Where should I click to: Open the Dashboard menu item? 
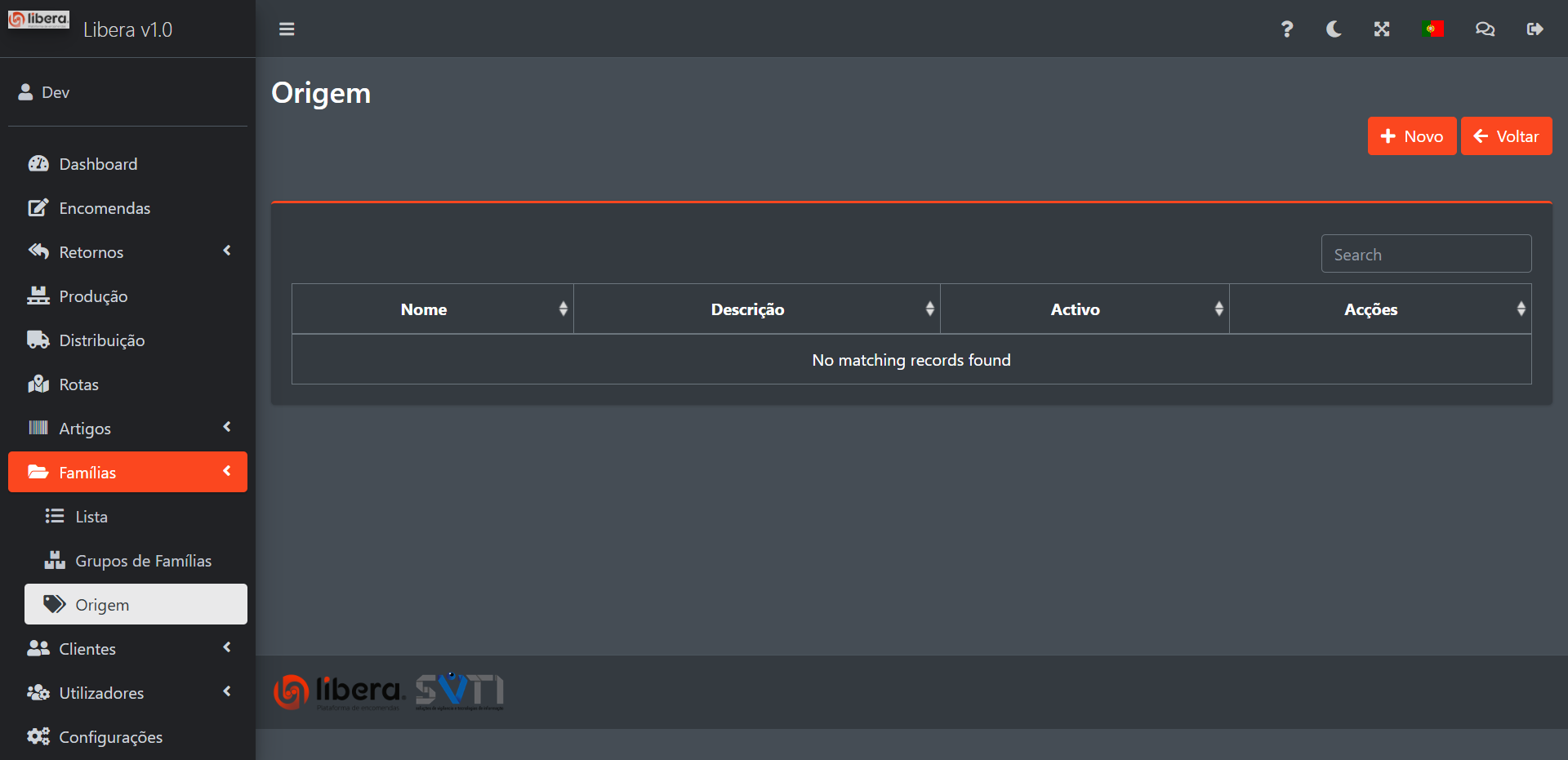pyautogui.click(x=98, y=164)
